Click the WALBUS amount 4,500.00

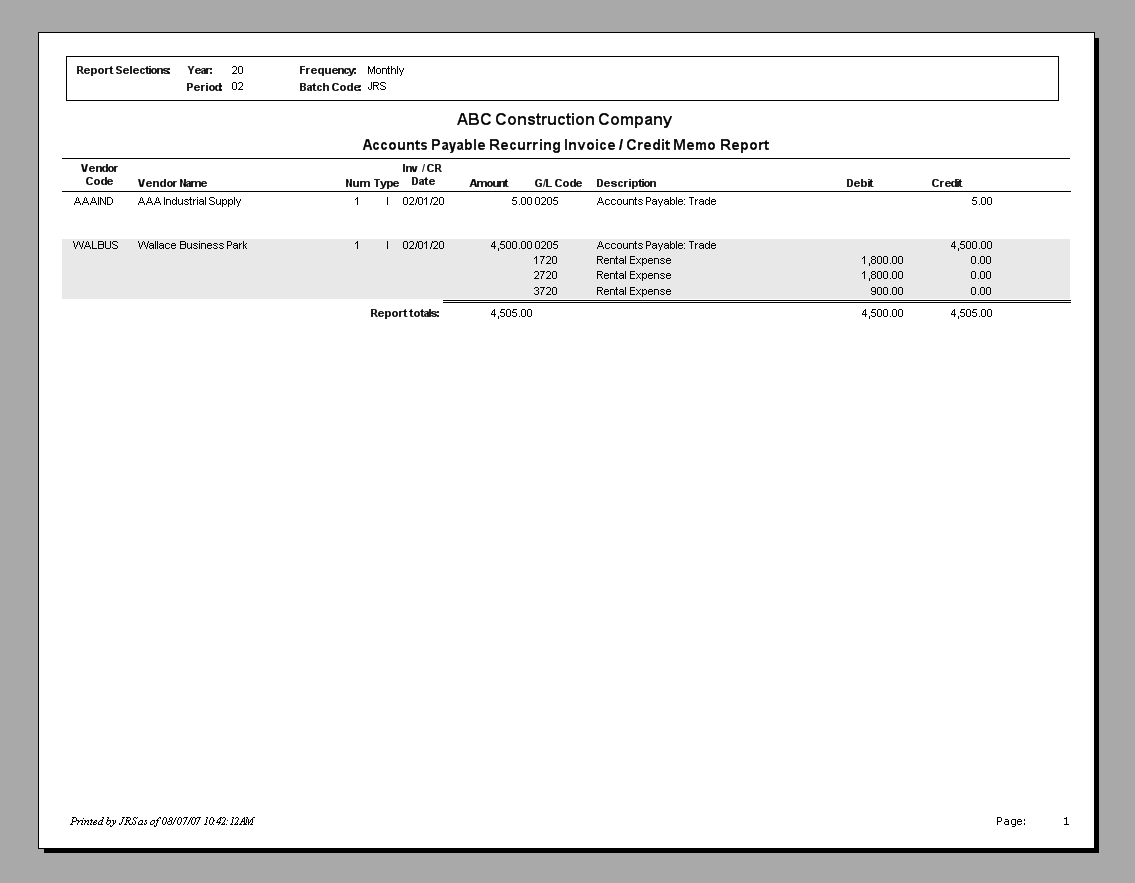(511, 245)
